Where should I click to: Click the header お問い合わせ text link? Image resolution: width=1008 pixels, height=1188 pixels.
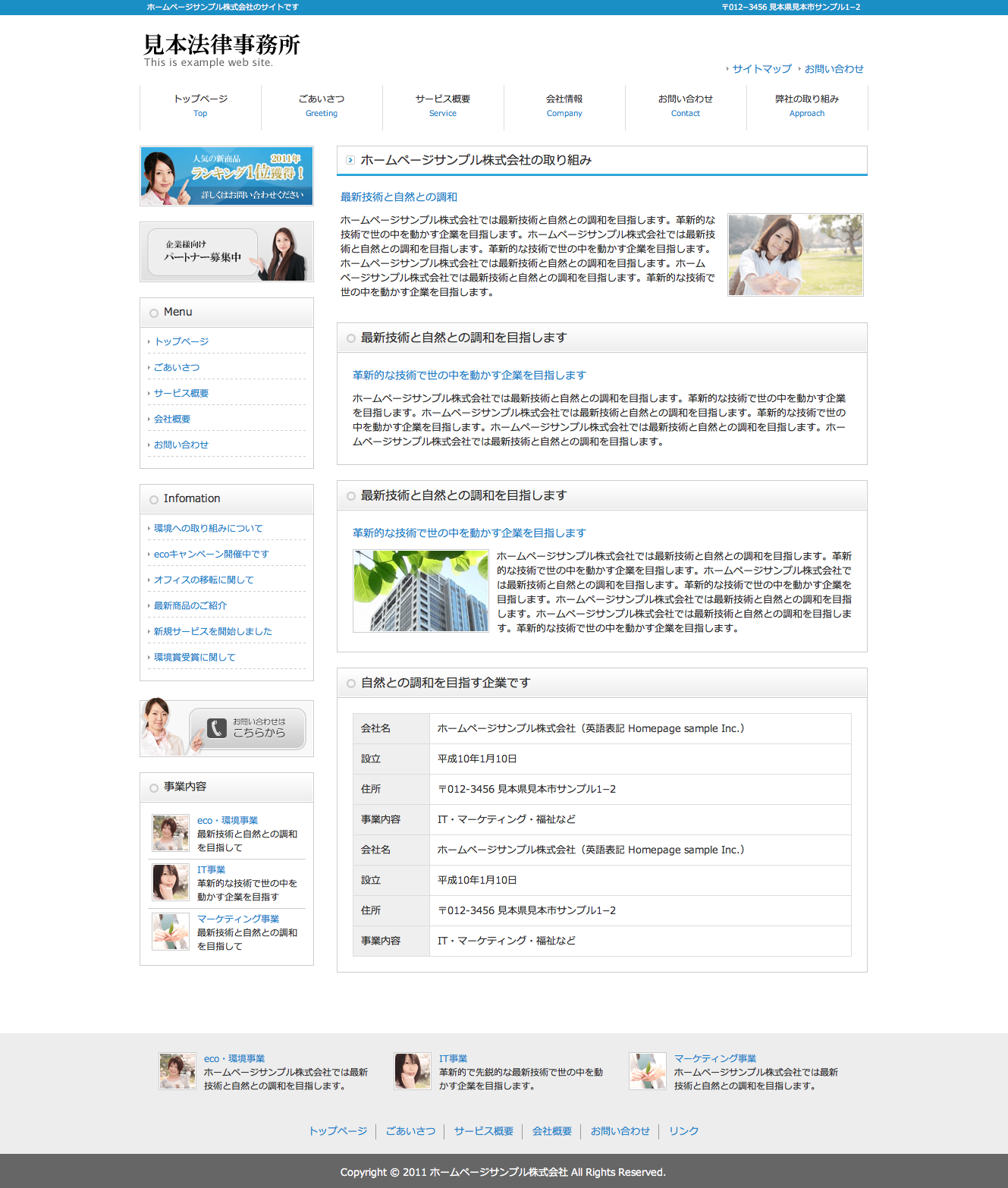click(834, 69)
